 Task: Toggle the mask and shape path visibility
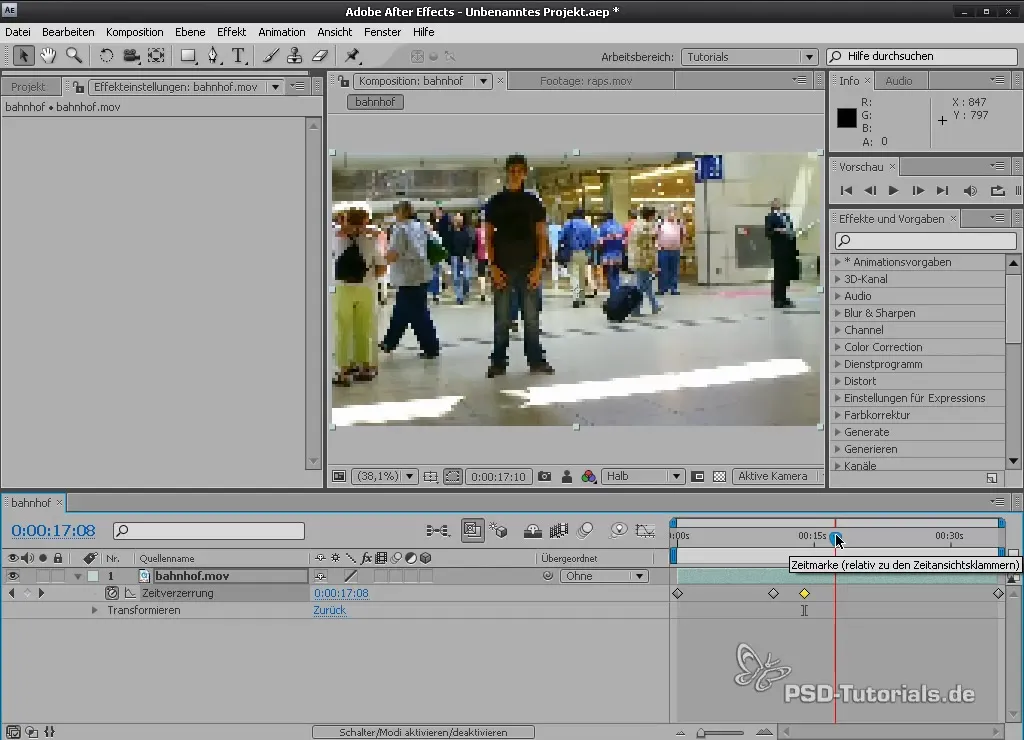[453, 477]
